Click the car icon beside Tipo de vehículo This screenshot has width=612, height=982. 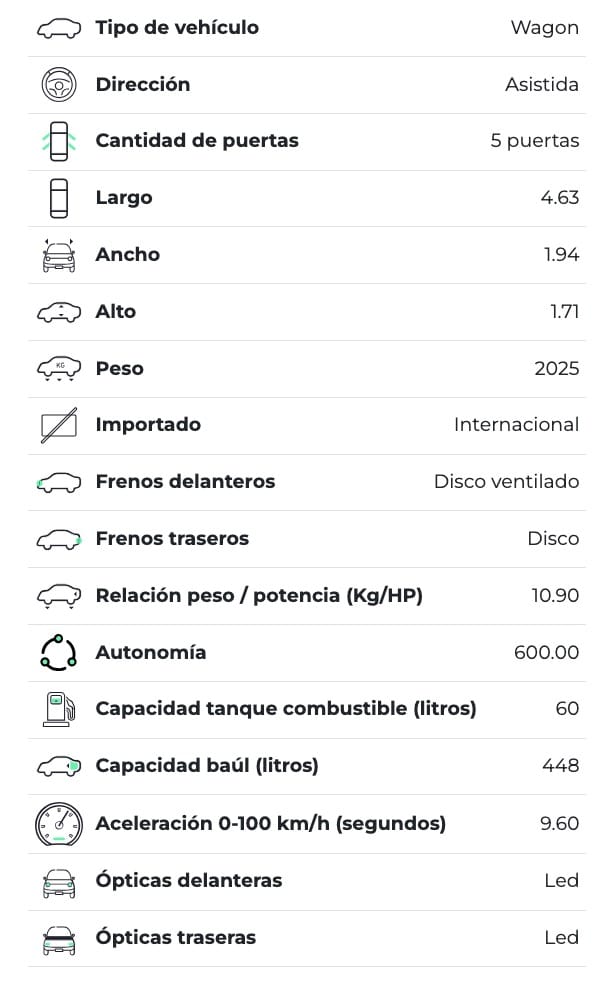(x=58, y=28)
